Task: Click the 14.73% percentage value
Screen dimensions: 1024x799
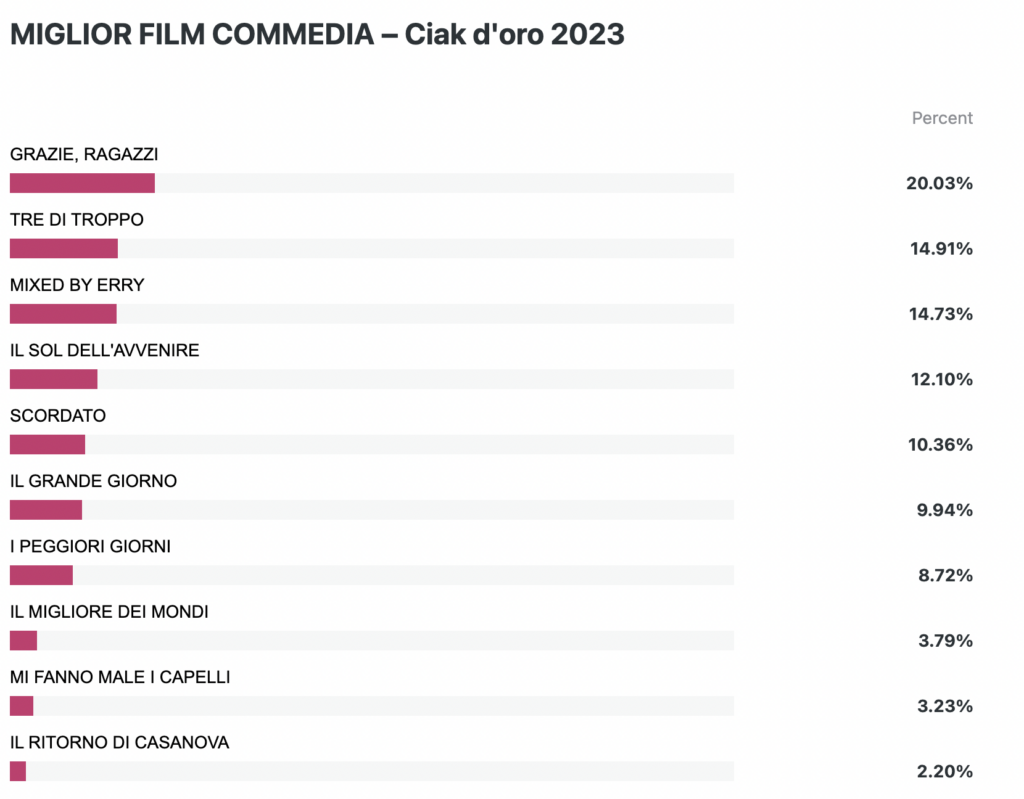Action: tap(940, 314)
